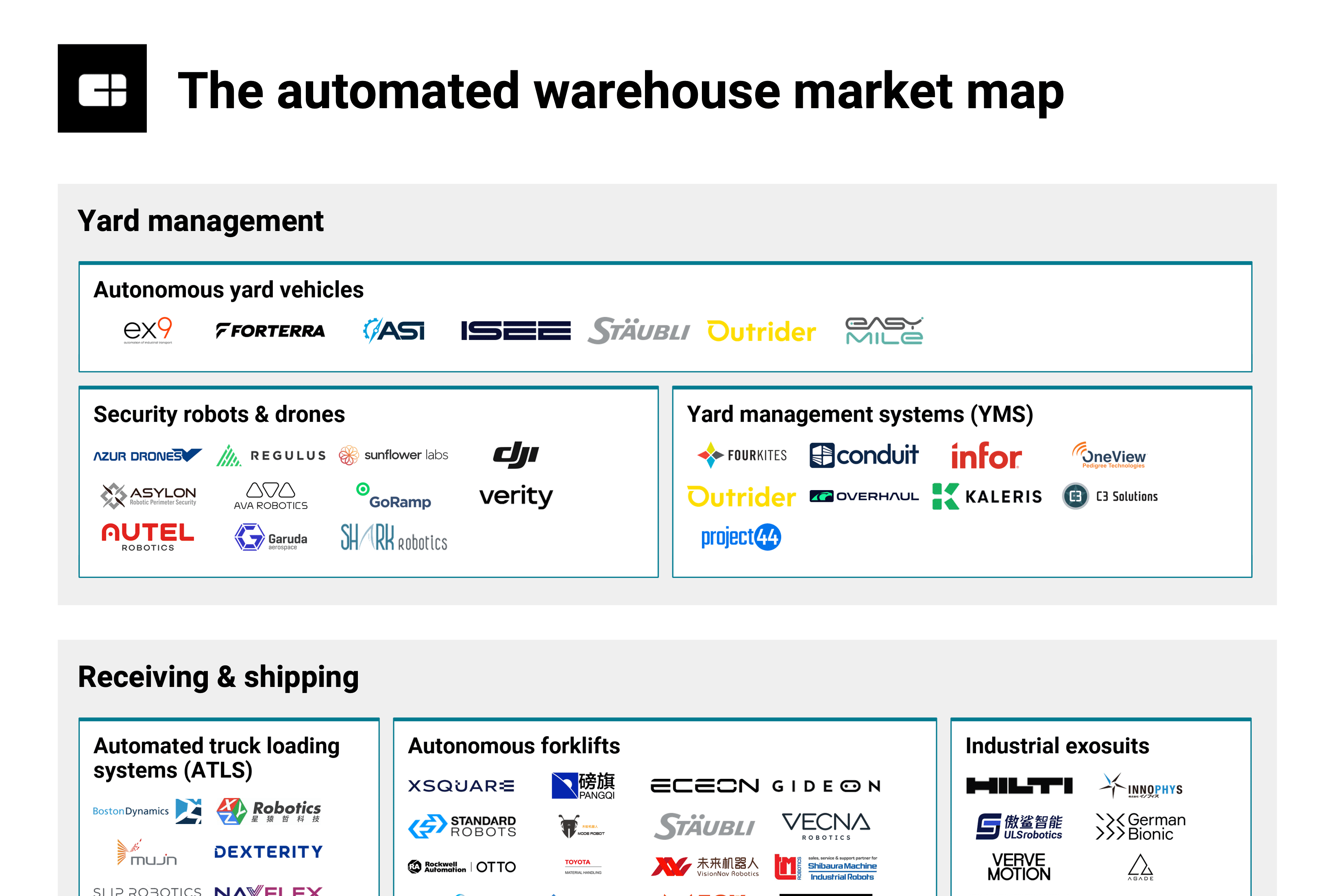Click the Pangqi logo

click(583, 786)
